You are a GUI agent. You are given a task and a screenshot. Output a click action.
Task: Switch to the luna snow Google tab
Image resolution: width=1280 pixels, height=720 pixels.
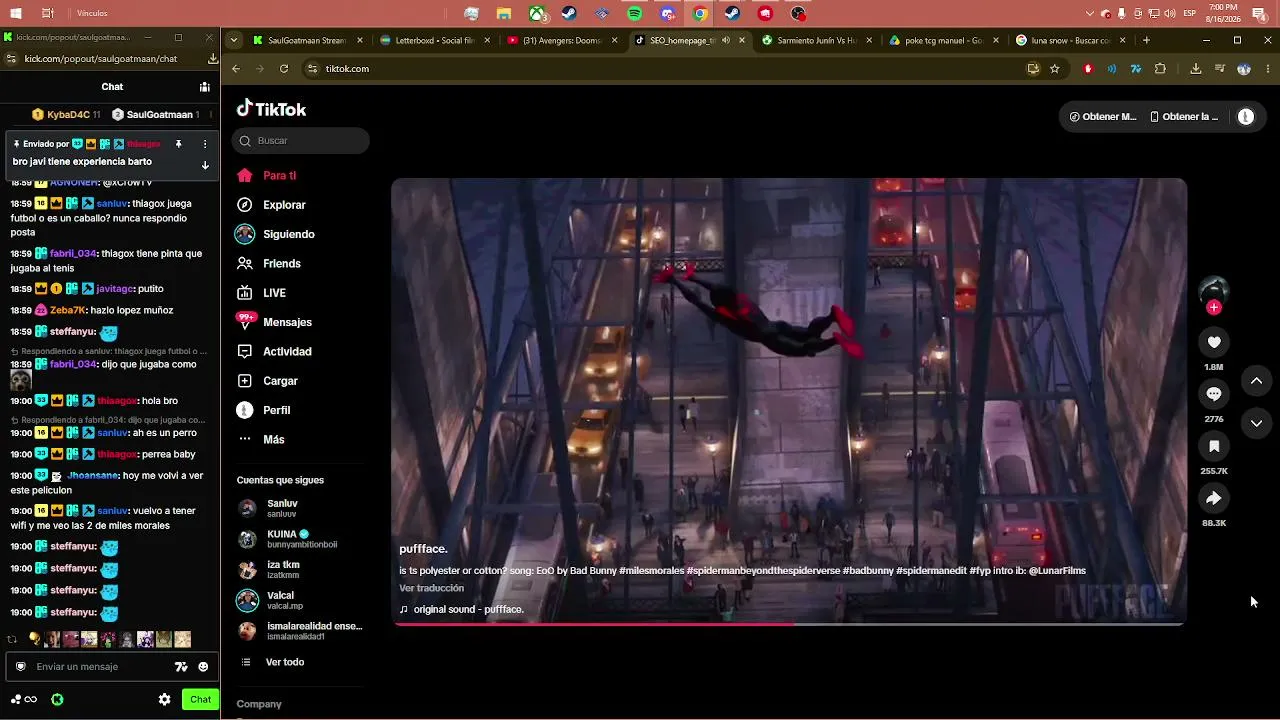1070,41
